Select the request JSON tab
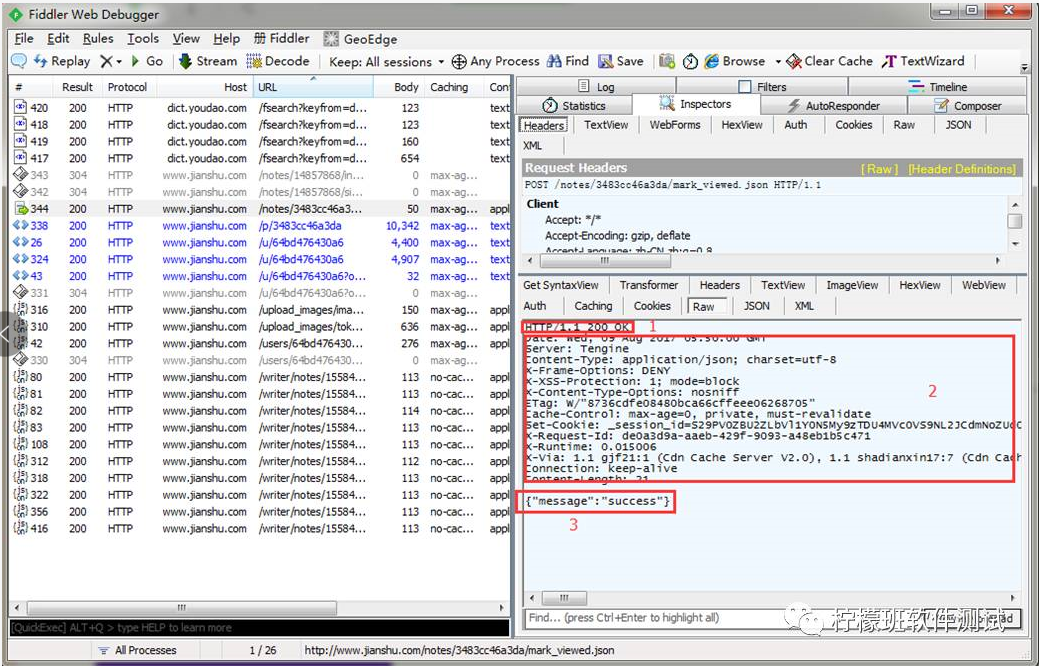Screen dimensions: 1039x666 (x=958, y=125)
